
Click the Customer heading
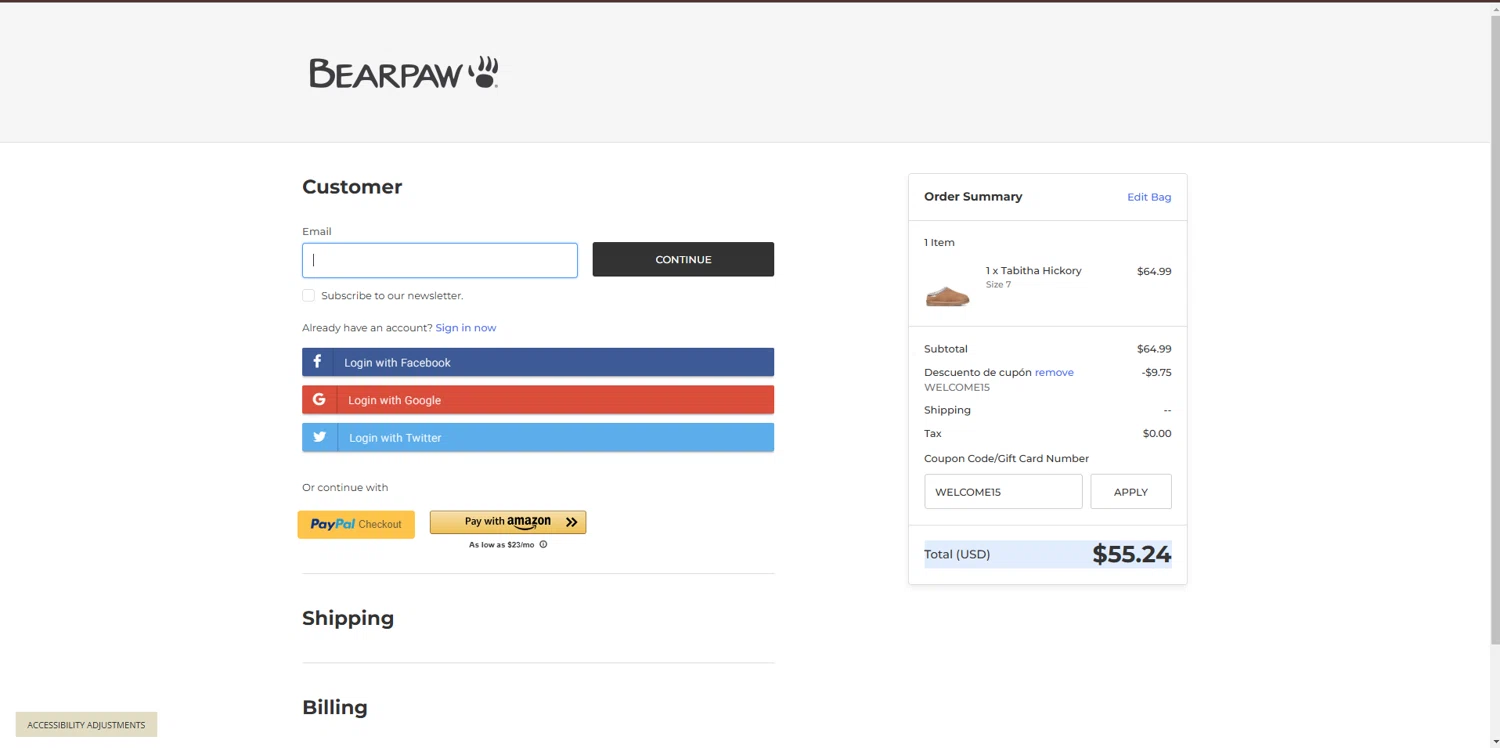pos(352,187)
